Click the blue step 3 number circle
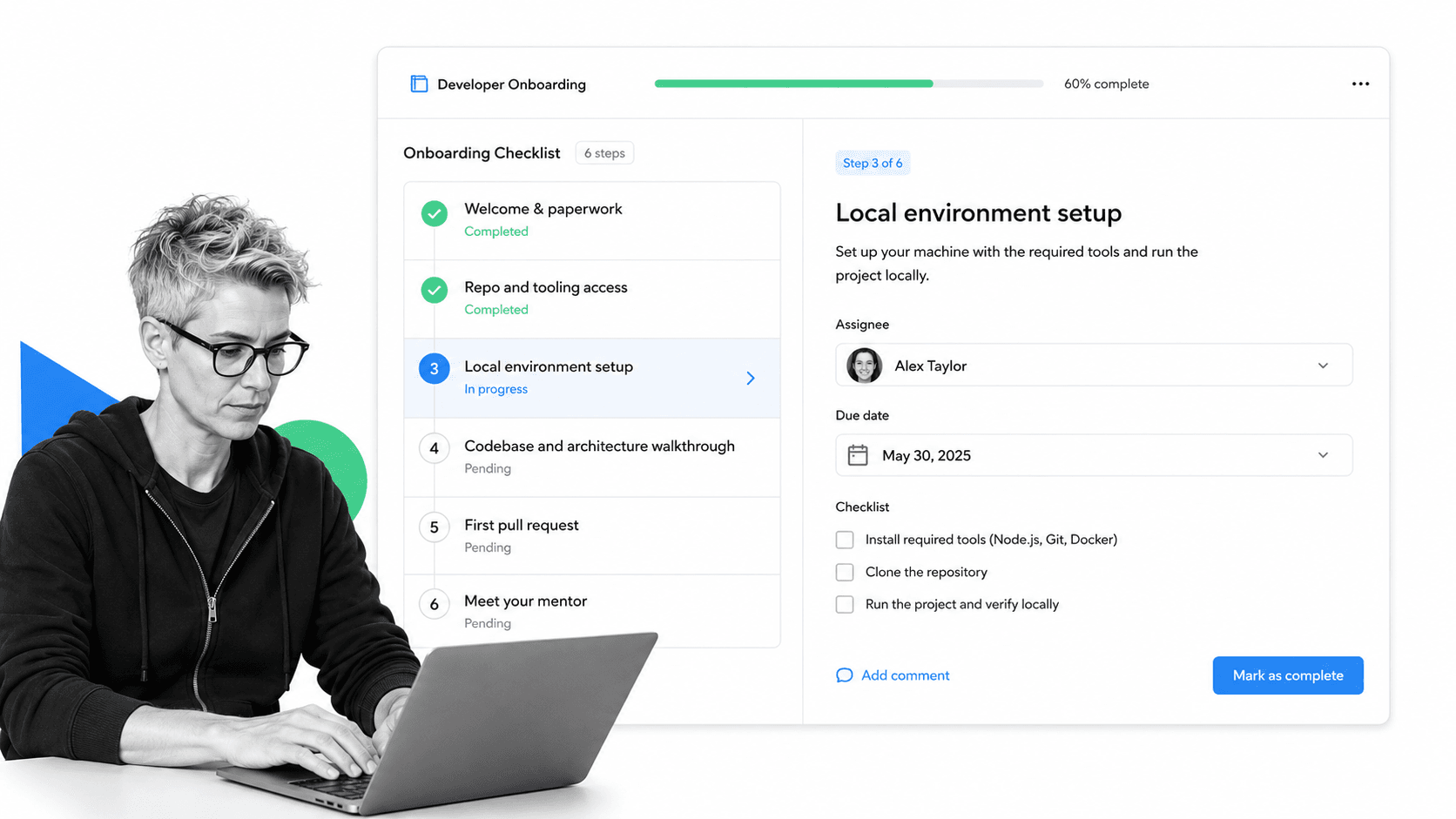The image size is (1456, 819). (435, 369)
